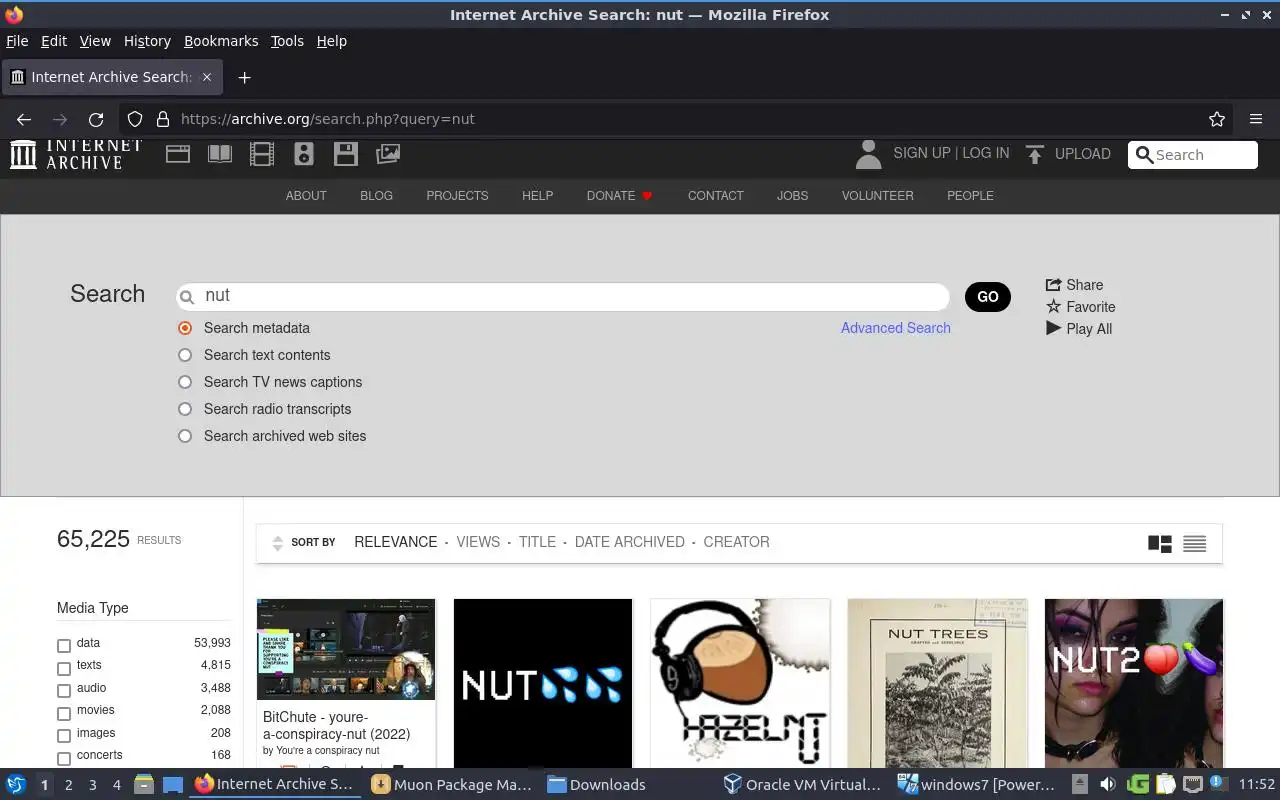The image size is (1280, 800).
Task: Open the Software (floppy disk) media icon
Action: (x=346, y=154)
